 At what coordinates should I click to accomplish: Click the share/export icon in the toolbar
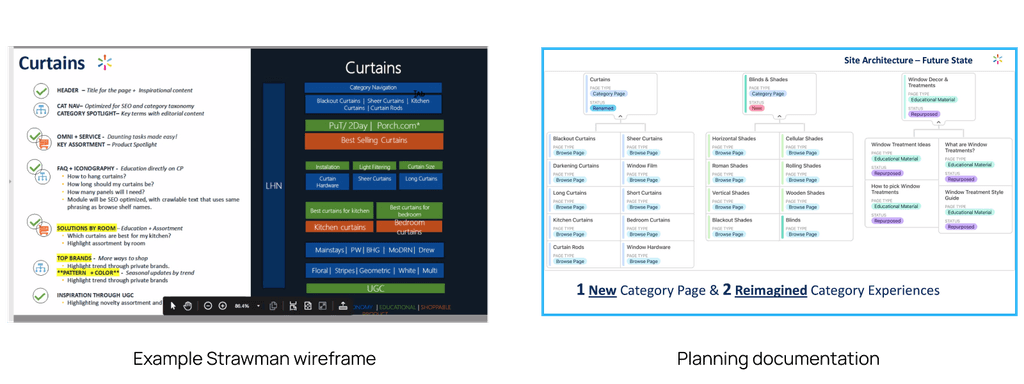point(343,306)
